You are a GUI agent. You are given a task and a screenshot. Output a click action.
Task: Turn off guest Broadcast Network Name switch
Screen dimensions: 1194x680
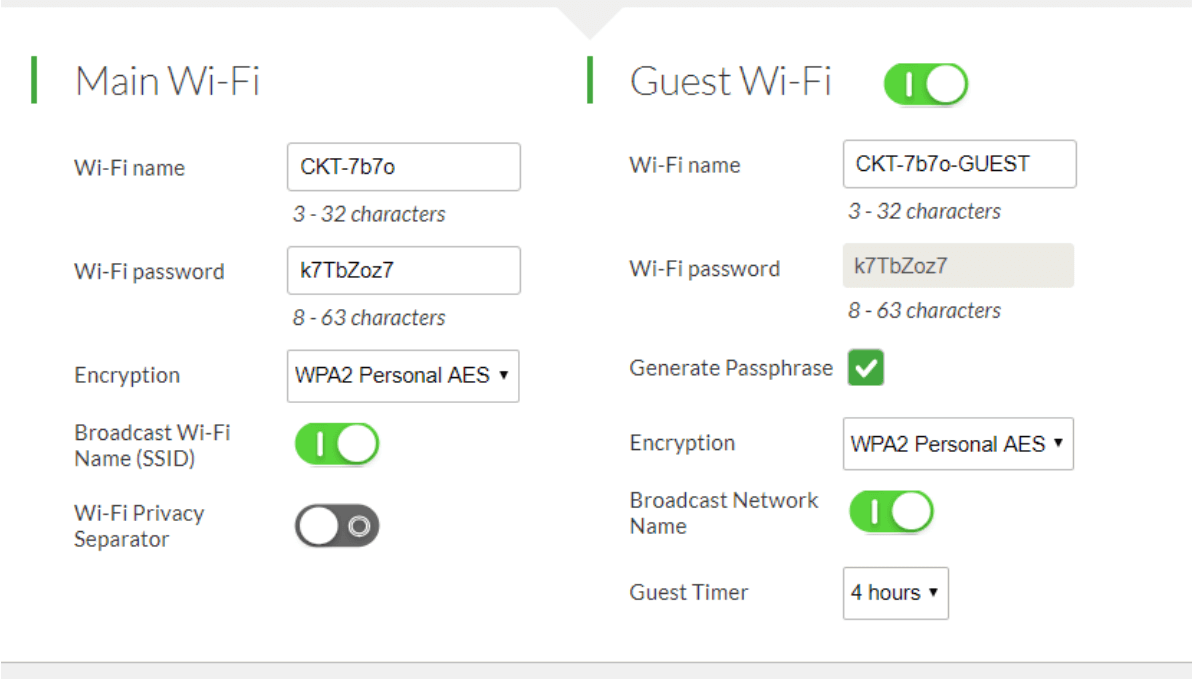[891, 512]
